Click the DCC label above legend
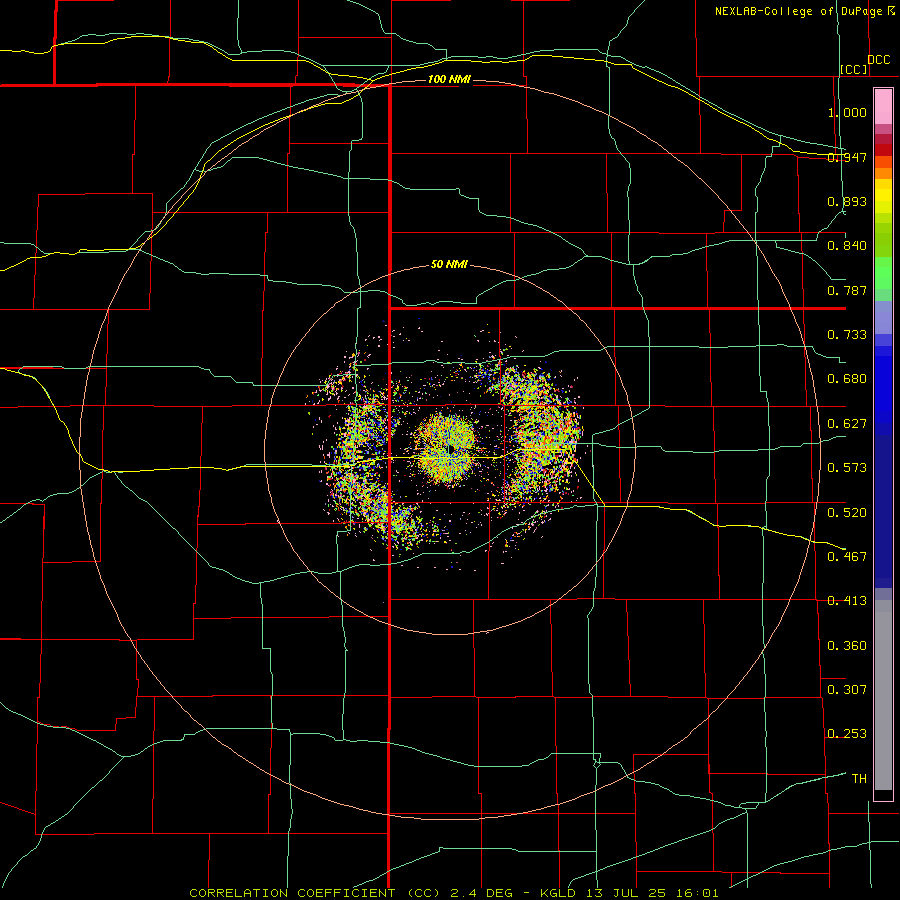This screenshot has width=900, height=900. pyautogui.click(x=879, y=60)
